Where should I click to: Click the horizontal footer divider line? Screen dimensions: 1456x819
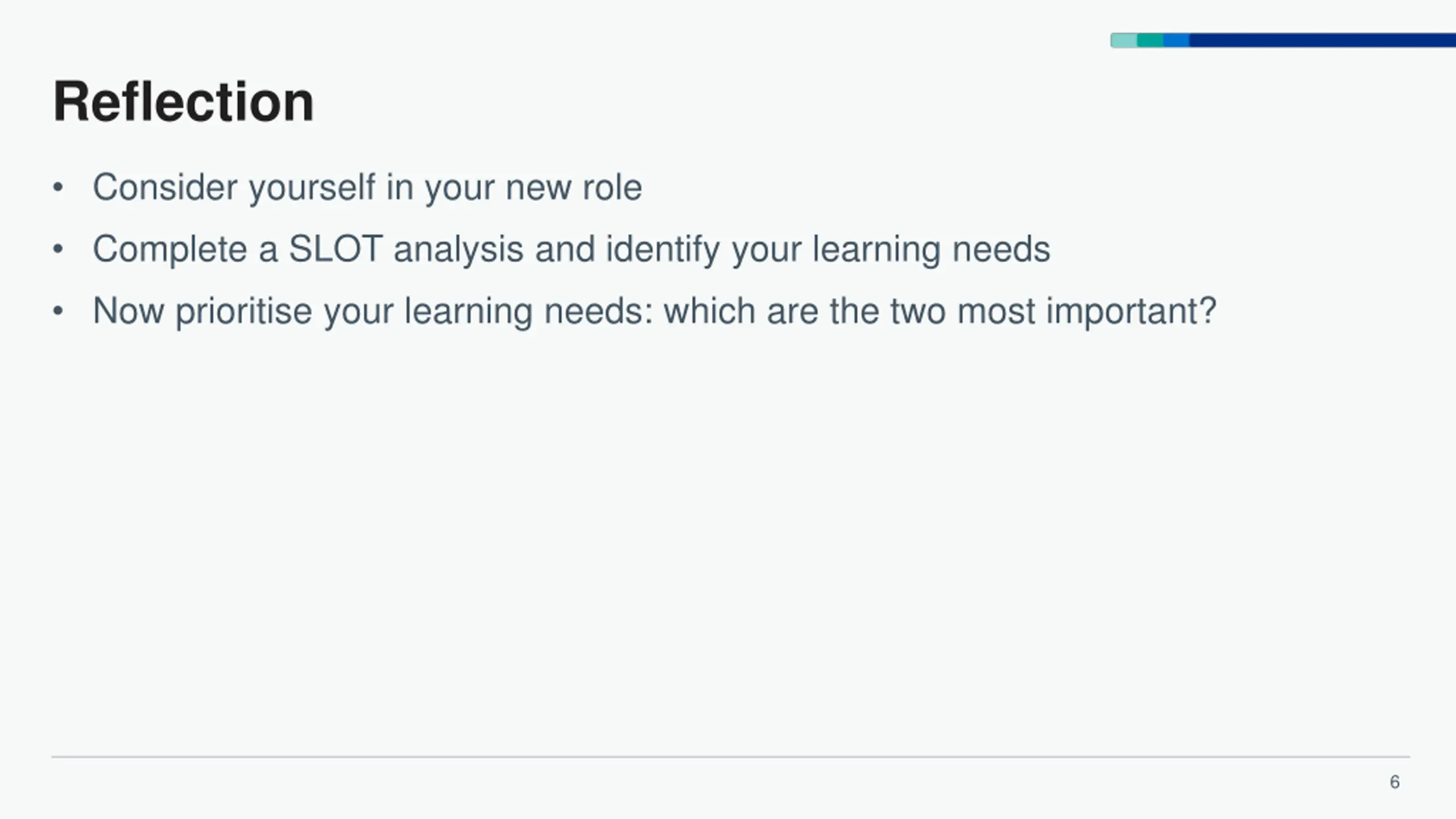[730, 757]
